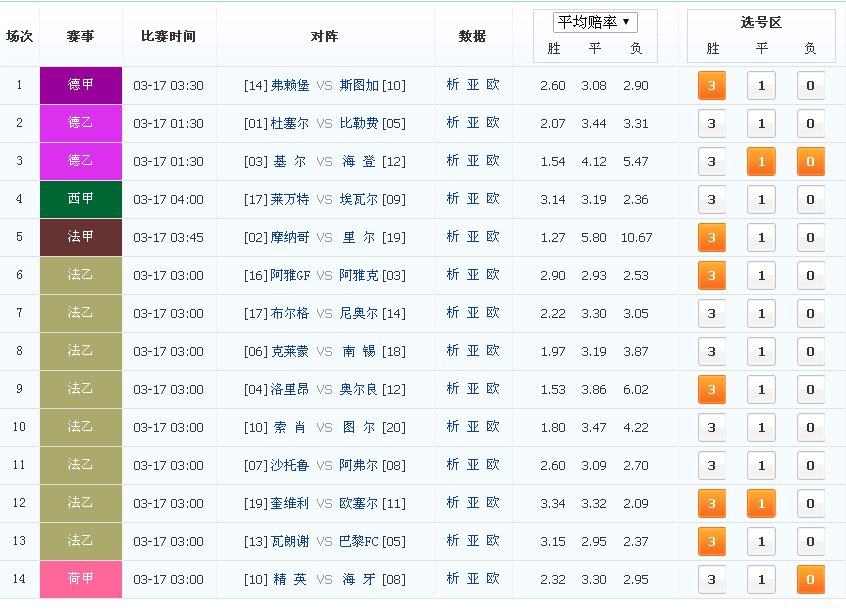This screenshot has width=846, height=616.
Task: Toggle win (3) for match 1 弗赖堡
Action: (x=712, y=85)
